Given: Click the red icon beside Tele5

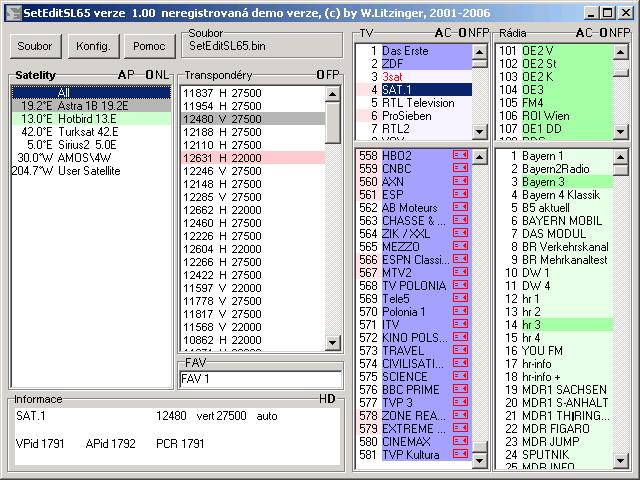Looking at the screenshot, I should coord(460,298).
